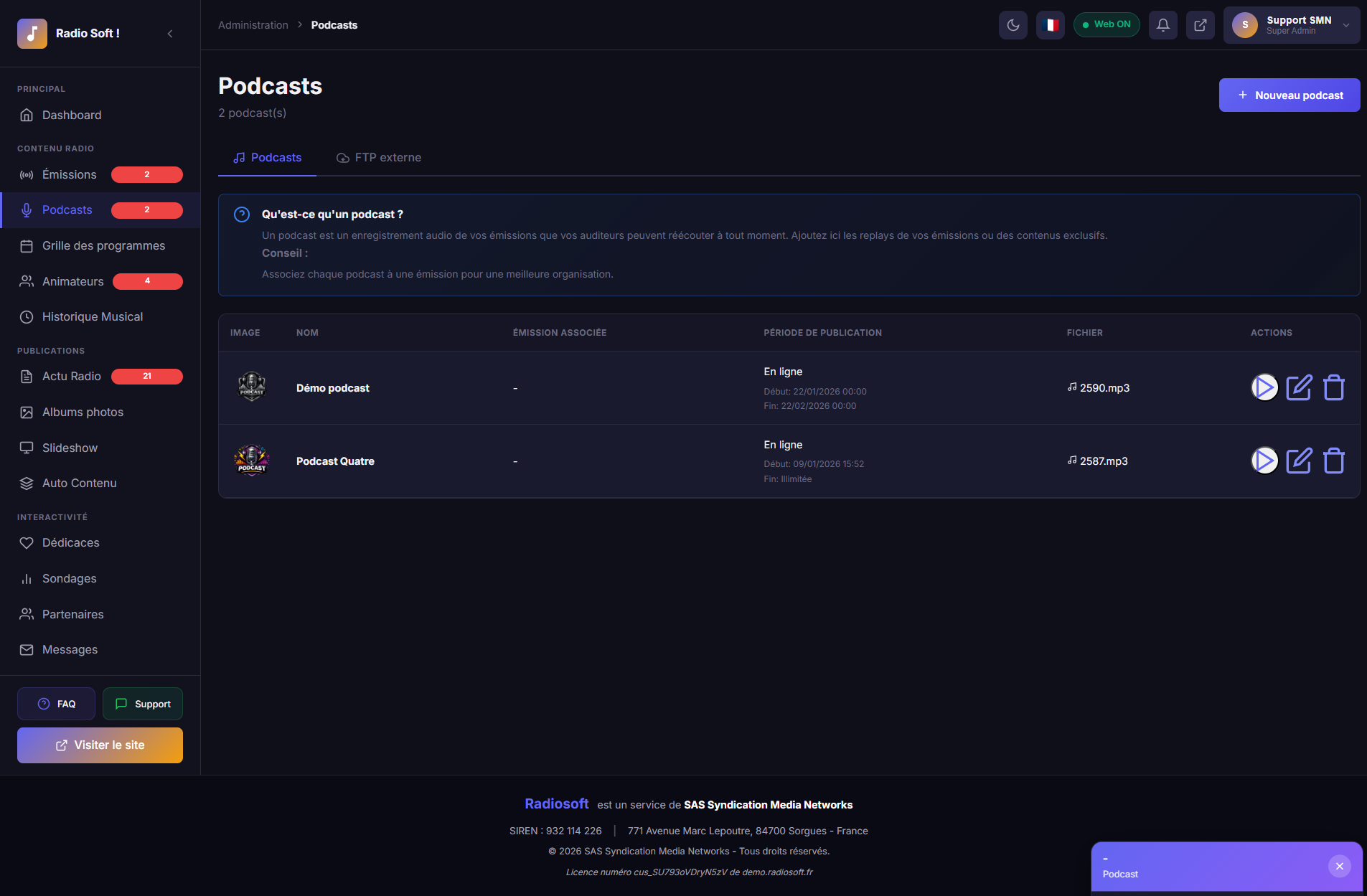Toggle dark mode with the moon icon

1013,24
